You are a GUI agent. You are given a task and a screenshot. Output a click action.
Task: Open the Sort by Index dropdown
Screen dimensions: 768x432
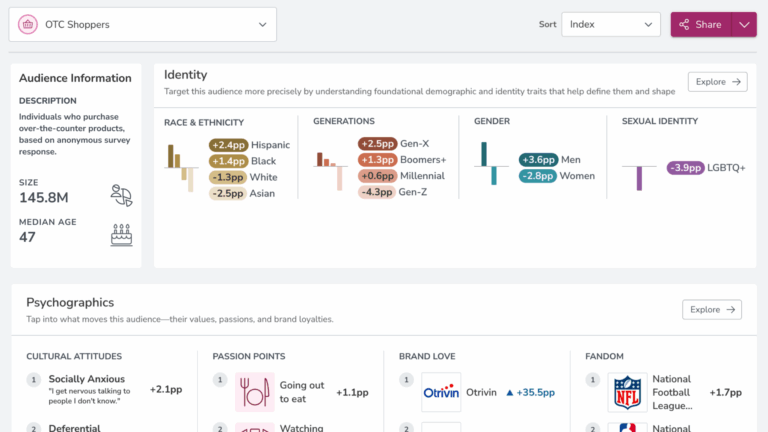tap(610, 24)
